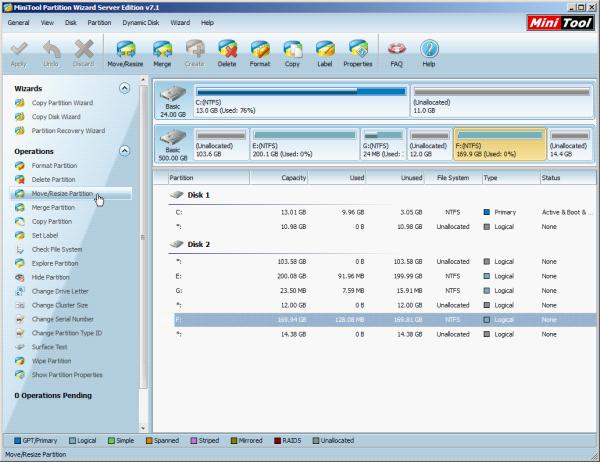Open the Help menu
Viewport: 600px width, 462px height.
[x=207, y=23]
